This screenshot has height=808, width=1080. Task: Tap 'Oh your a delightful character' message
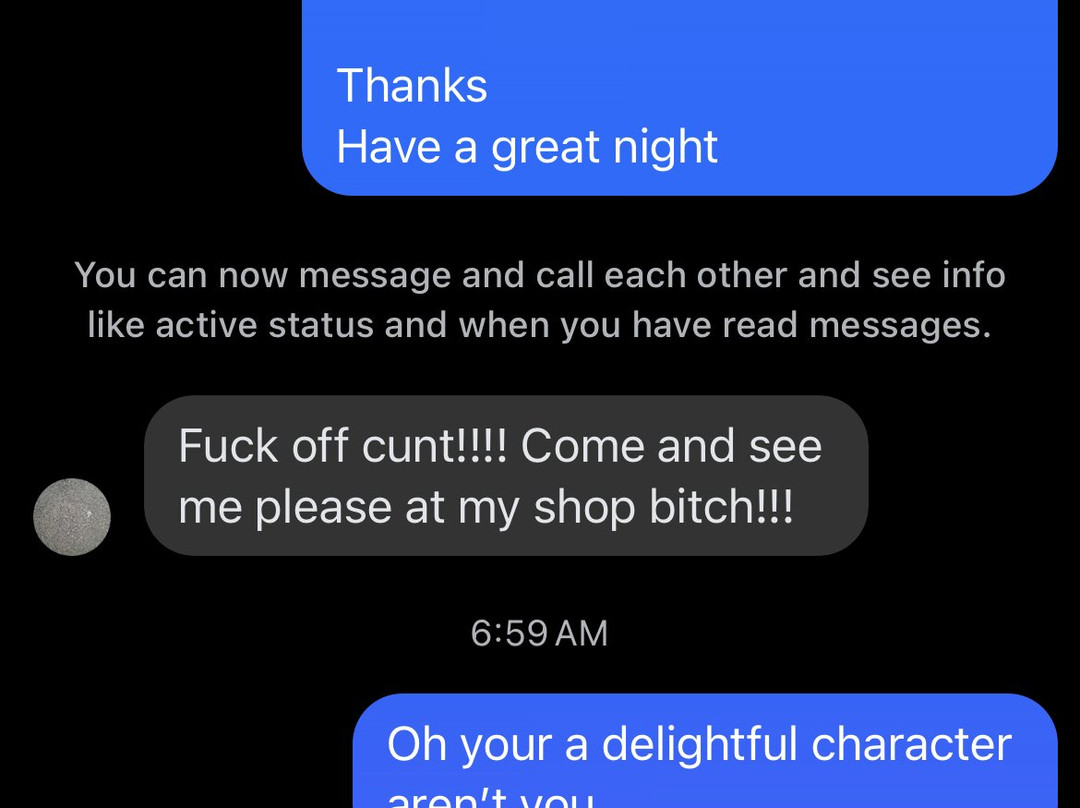(x=699, y=744)
